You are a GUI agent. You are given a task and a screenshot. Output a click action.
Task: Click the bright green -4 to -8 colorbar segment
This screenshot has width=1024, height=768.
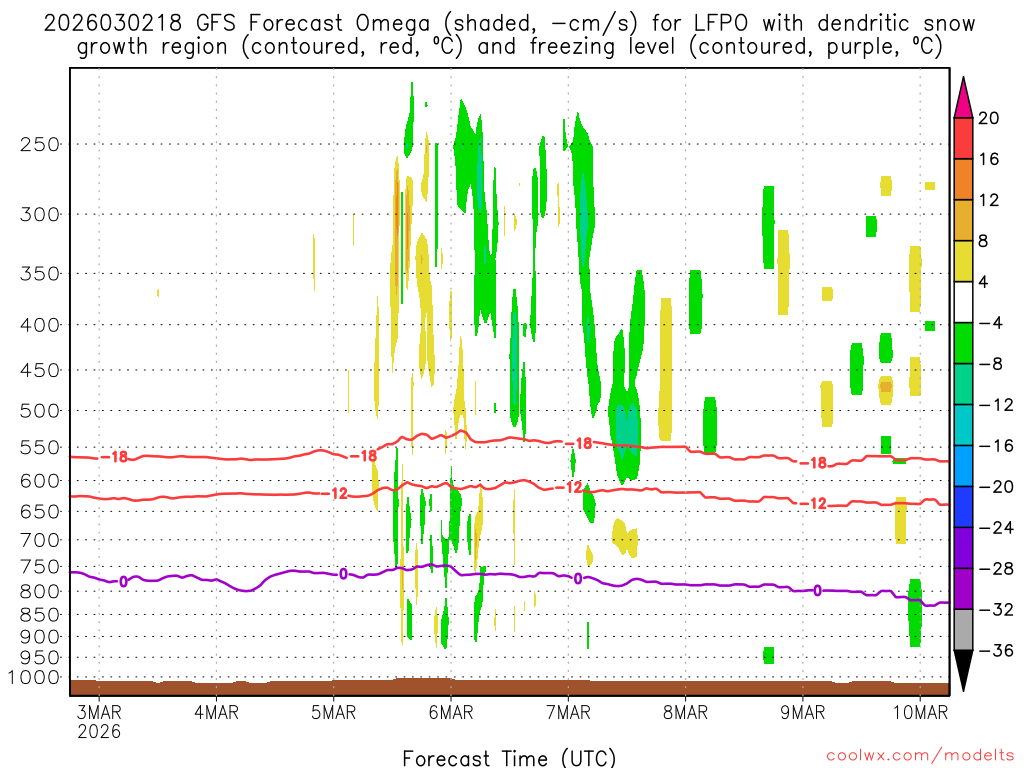coord(963,344)
